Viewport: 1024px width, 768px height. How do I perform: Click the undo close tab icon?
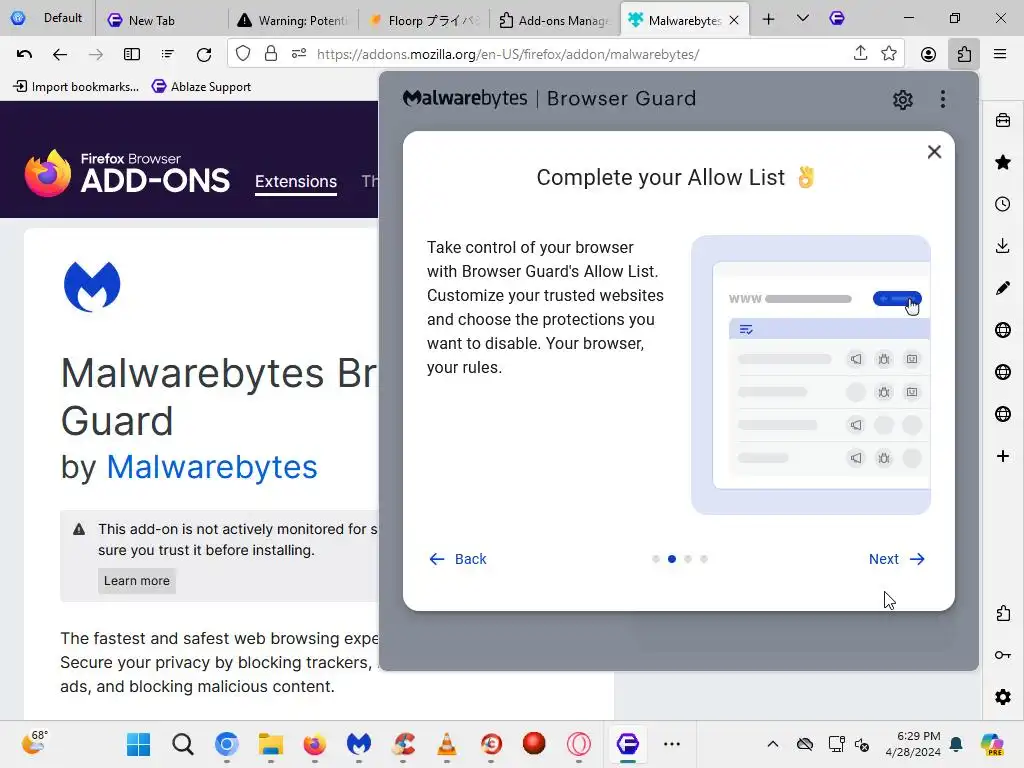(x=24, y=54)
